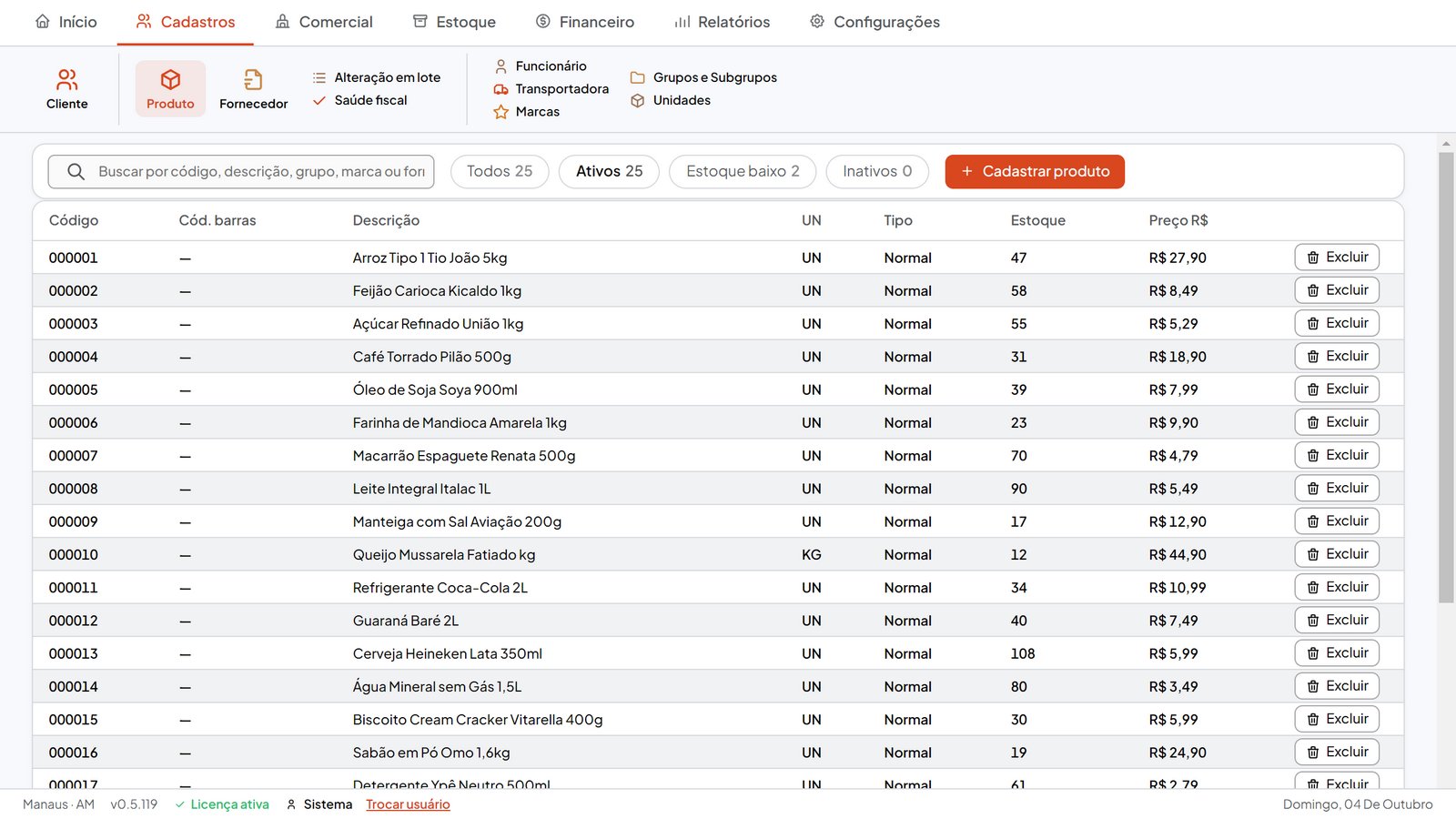Excluir Queijo Mussarela Fatiado kg
Screen dimensions: 1456x819
(1337, 554)
